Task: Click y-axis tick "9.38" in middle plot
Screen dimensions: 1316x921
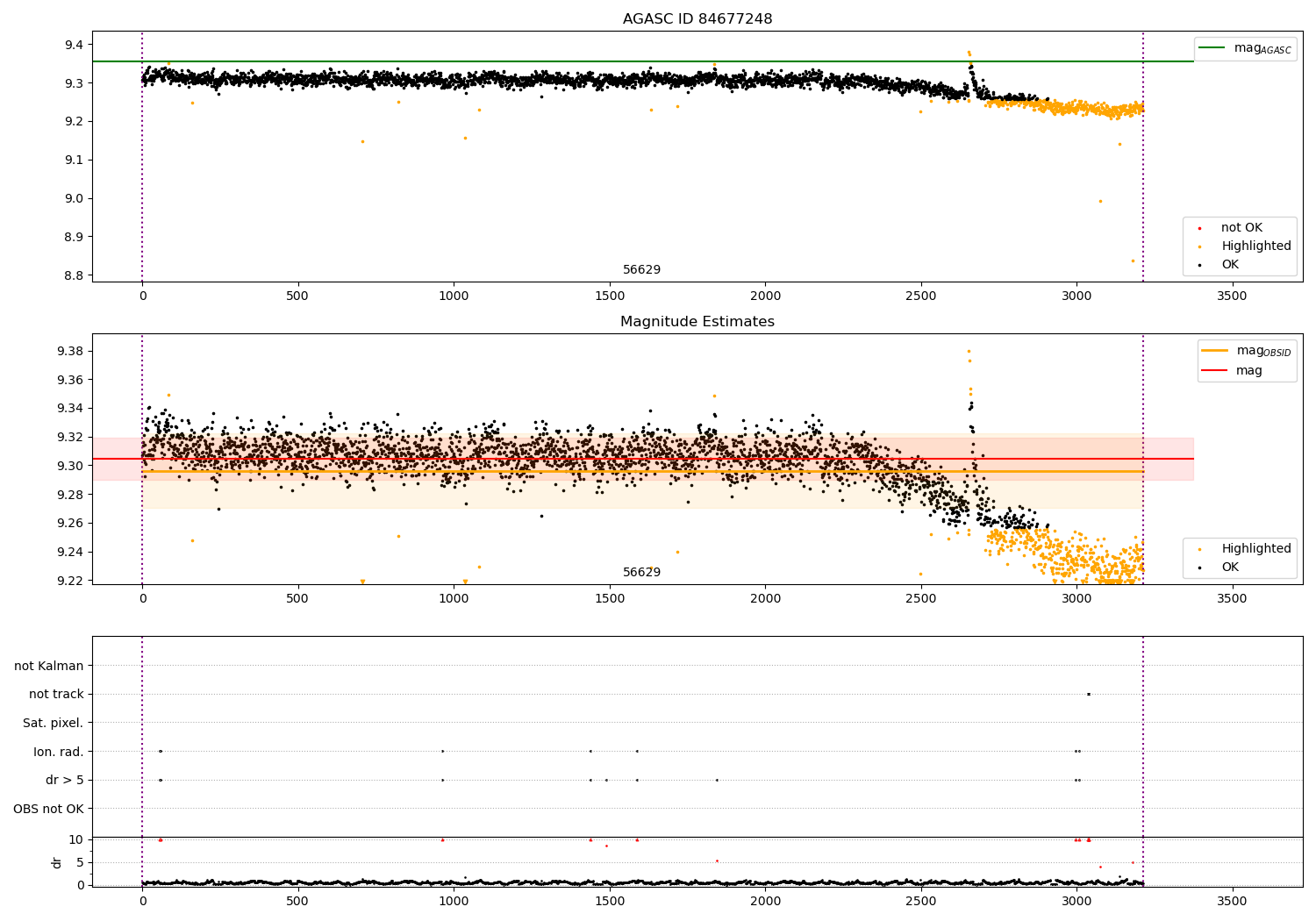Action: [x=70, y=352]
